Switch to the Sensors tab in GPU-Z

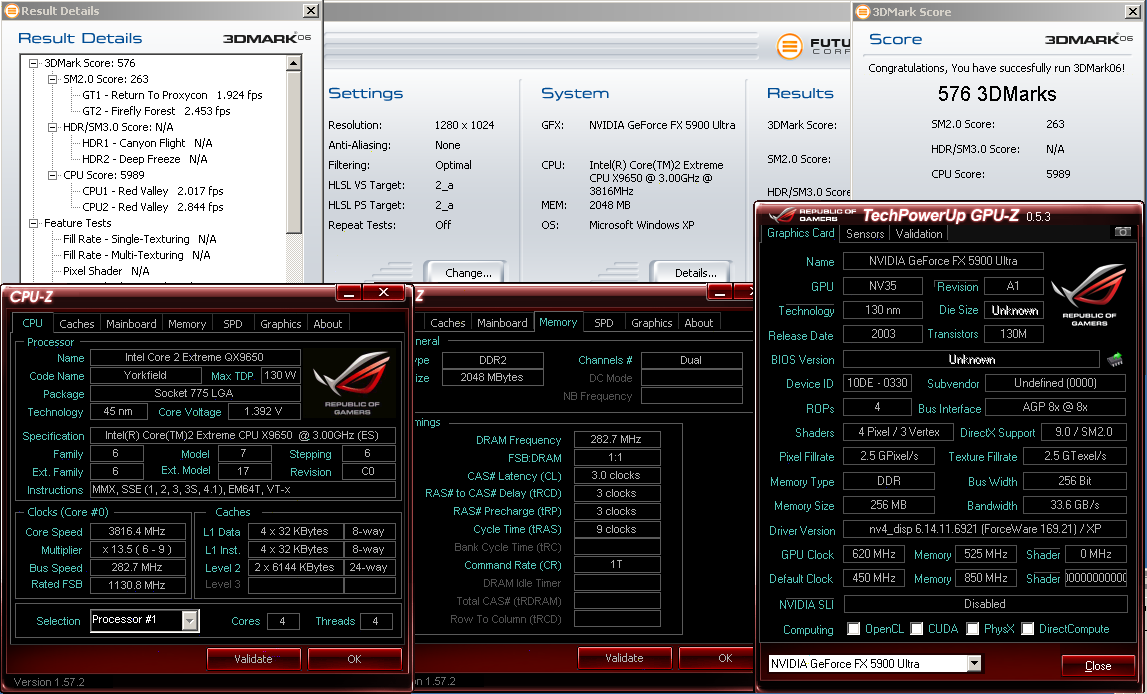click(x=865, y=233)
